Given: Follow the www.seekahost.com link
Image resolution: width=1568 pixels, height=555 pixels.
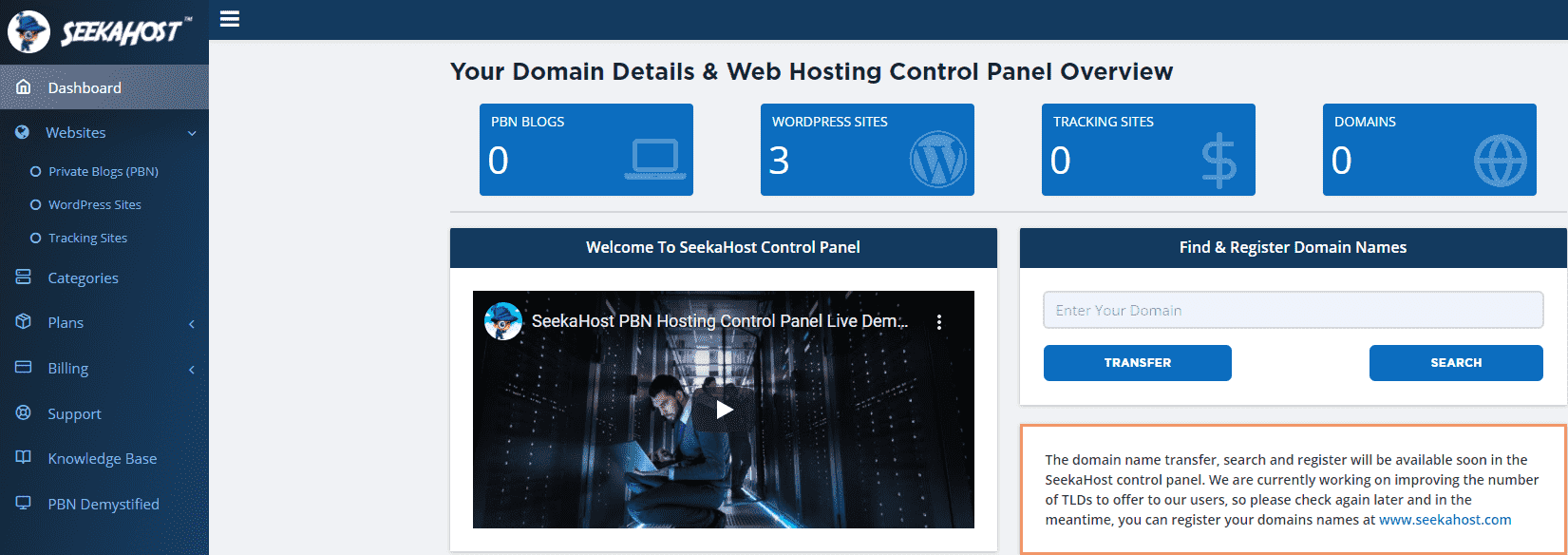Looking at the screenshot, I should coord(1445,520).
